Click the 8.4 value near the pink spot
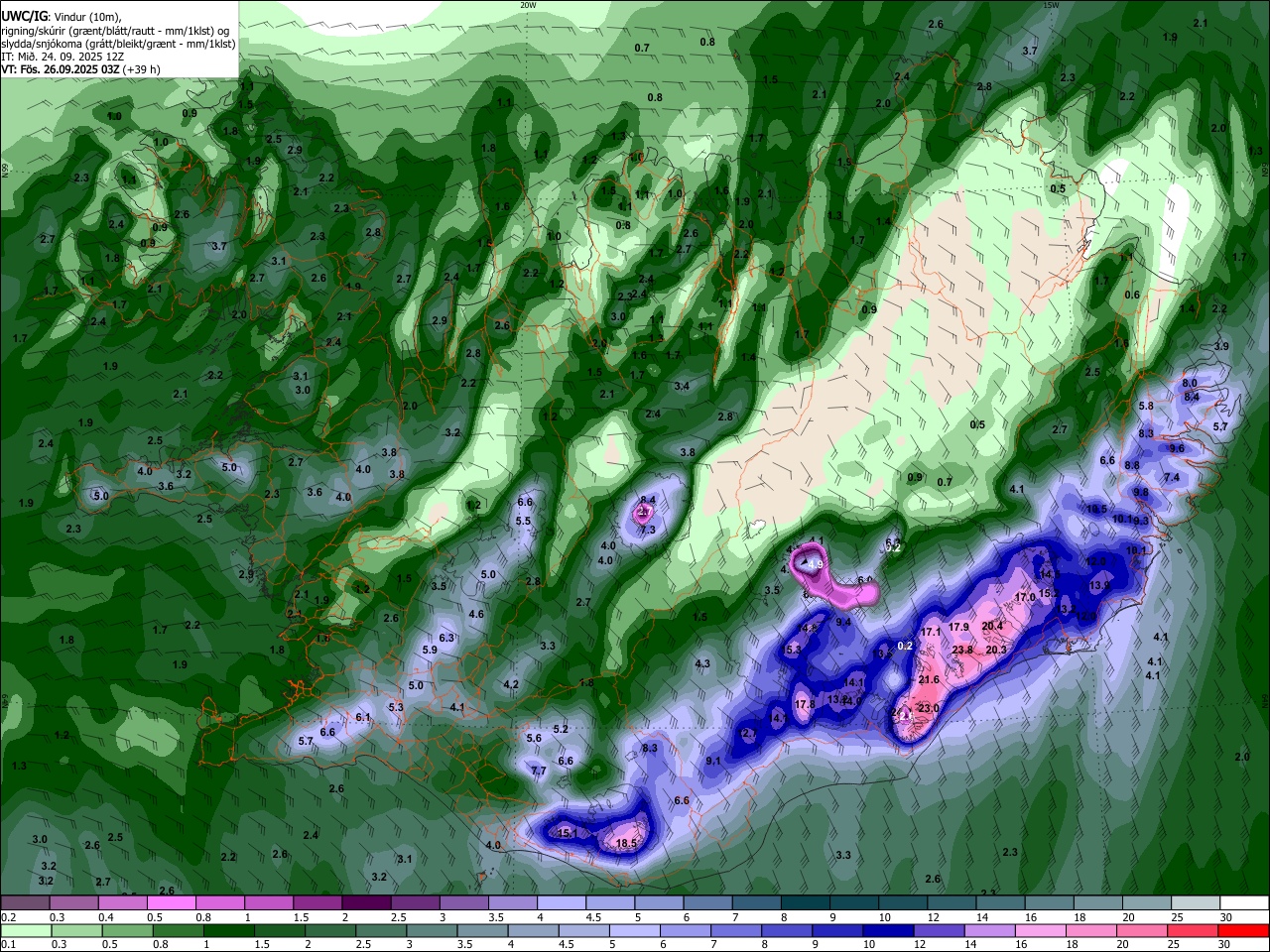1270x952 pixels. click(648, 500)
